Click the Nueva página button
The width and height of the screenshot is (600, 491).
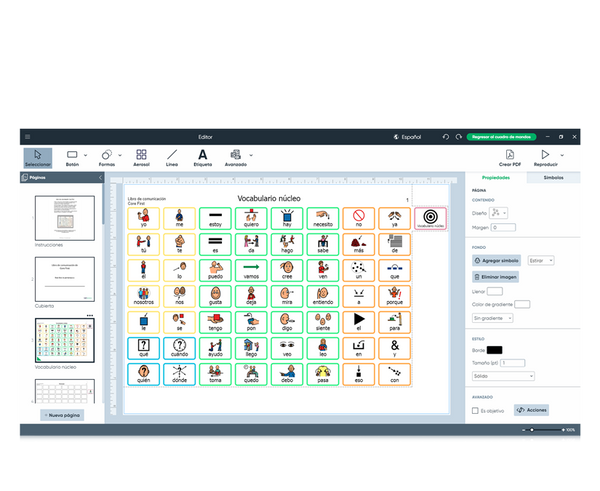[62, 414]
